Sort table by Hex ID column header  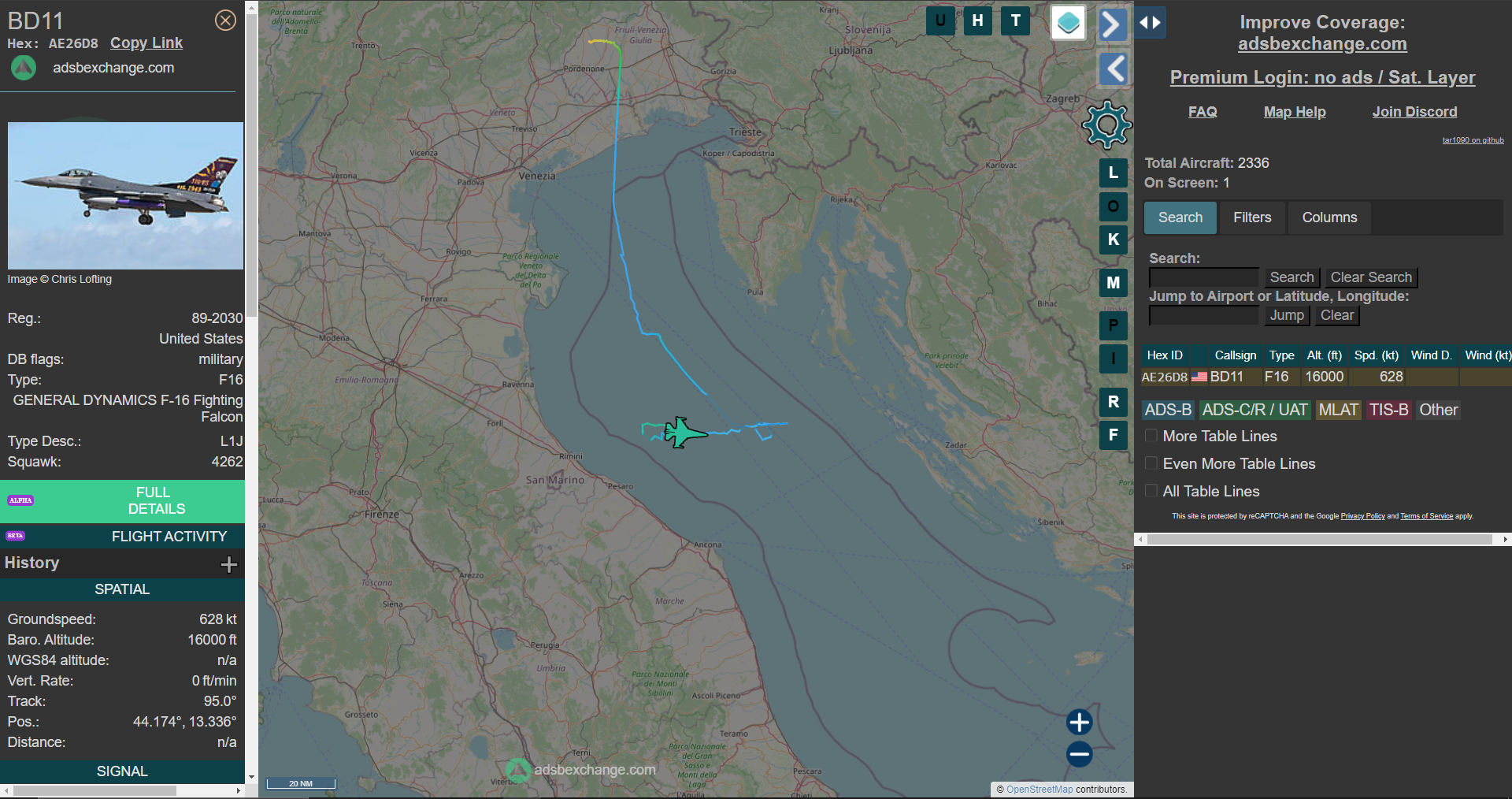(1165, 355)
